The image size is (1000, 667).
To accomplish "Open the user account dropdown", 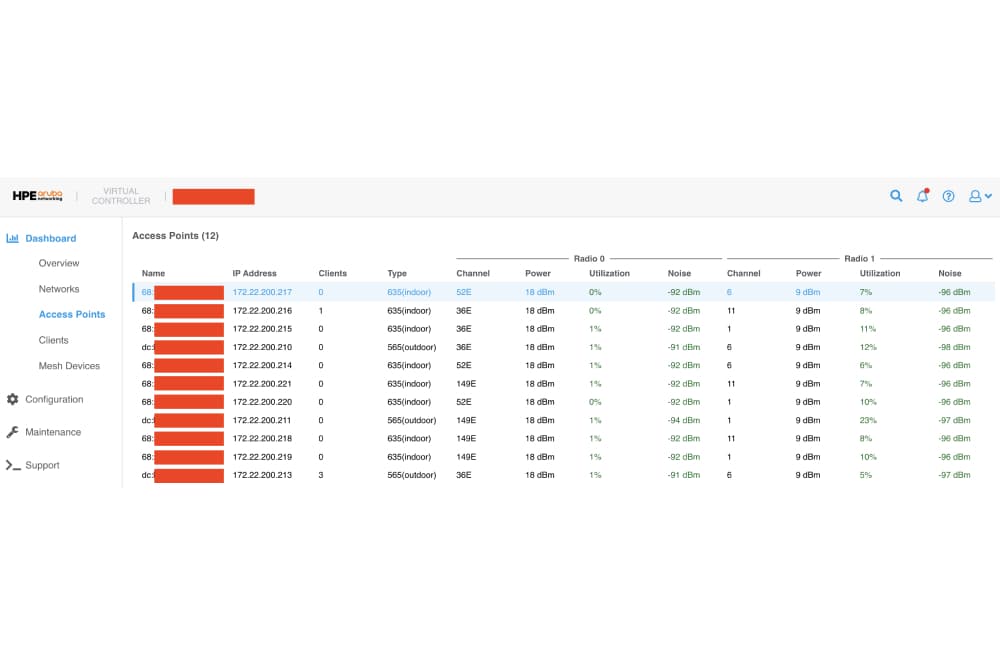I will (979, 196).
